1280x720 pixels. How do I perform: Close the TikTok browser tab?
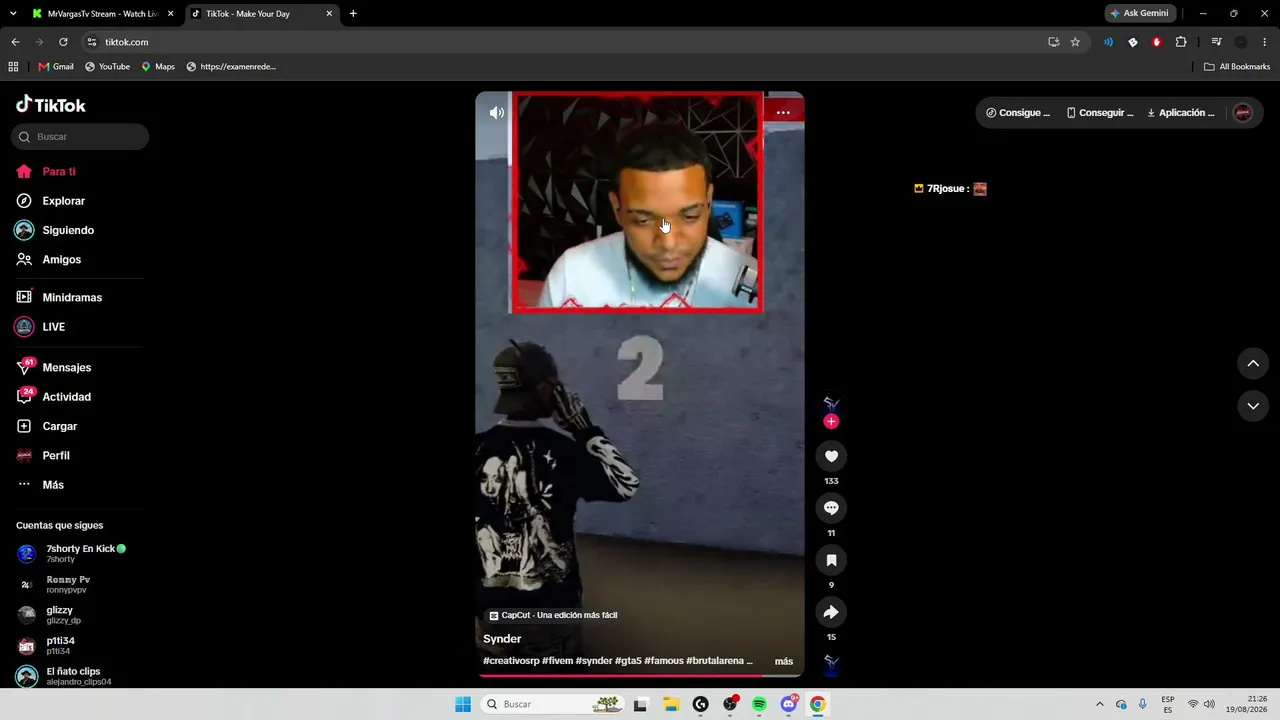tap(329, 14)
